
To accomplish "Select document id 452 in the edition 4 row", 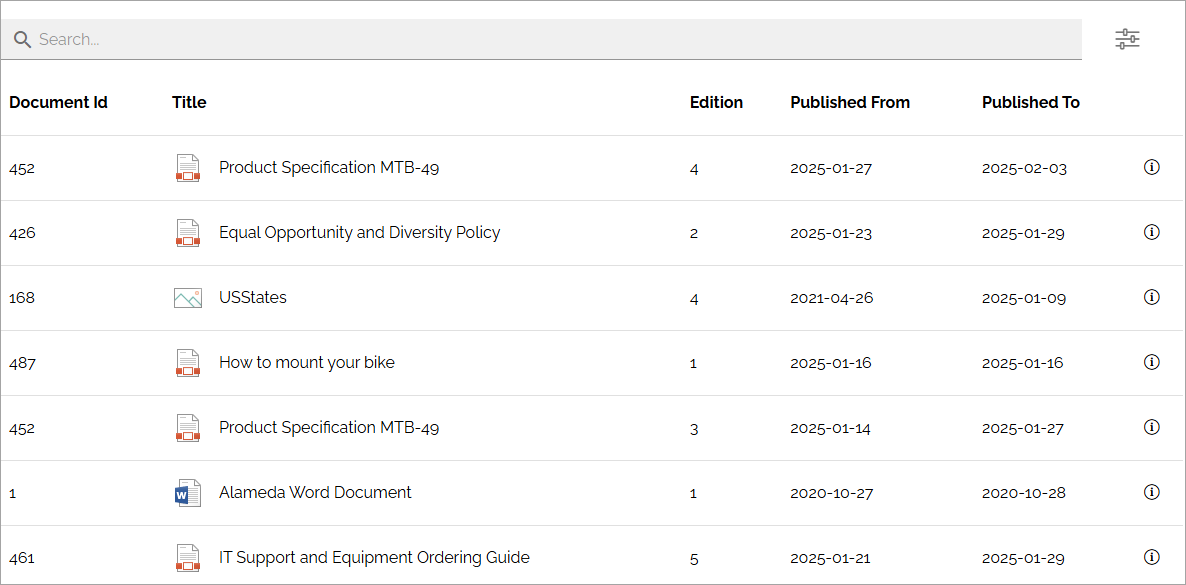I will pyautogui.click(x=22, y=168).
